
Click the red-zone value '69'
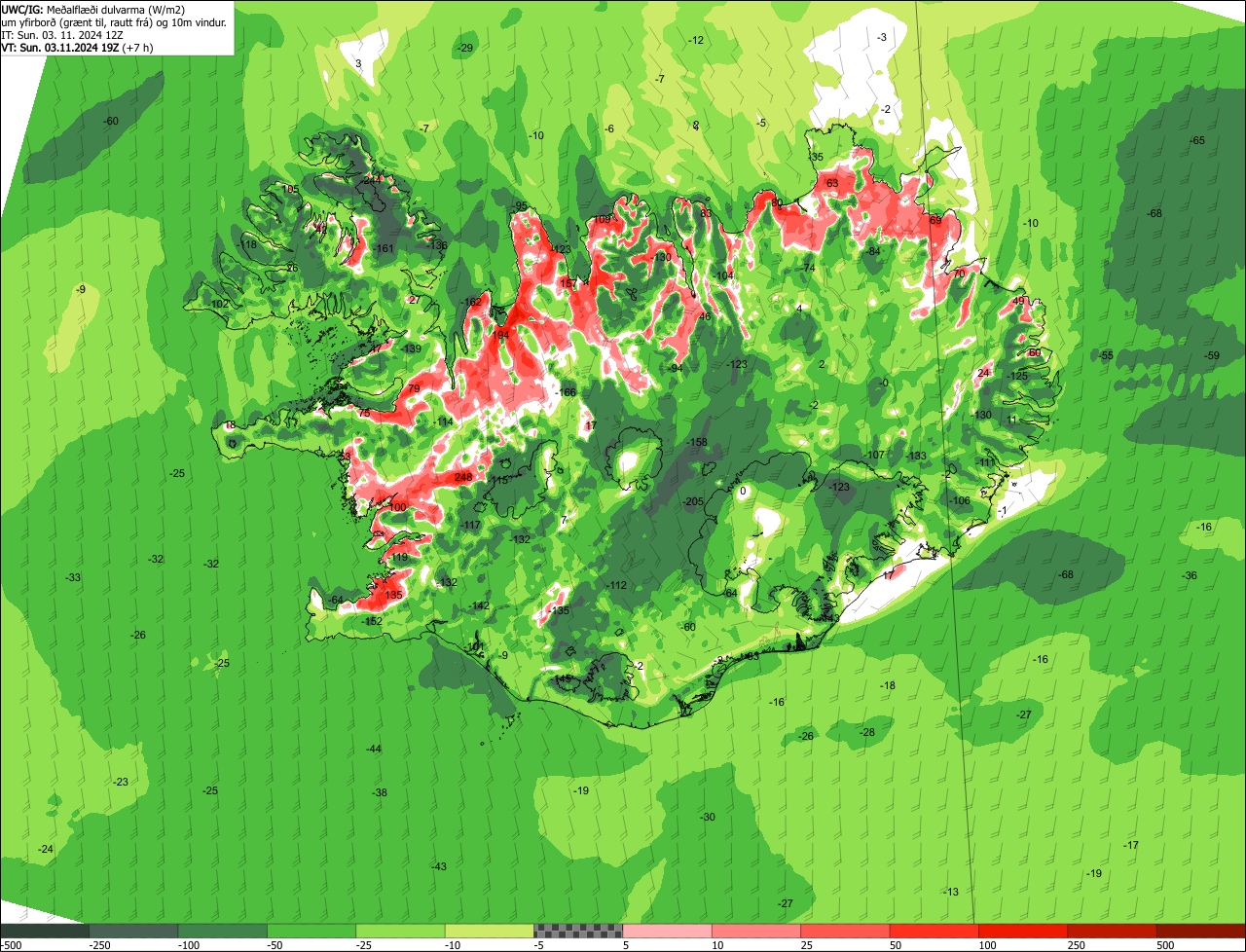tap(935, 220)
